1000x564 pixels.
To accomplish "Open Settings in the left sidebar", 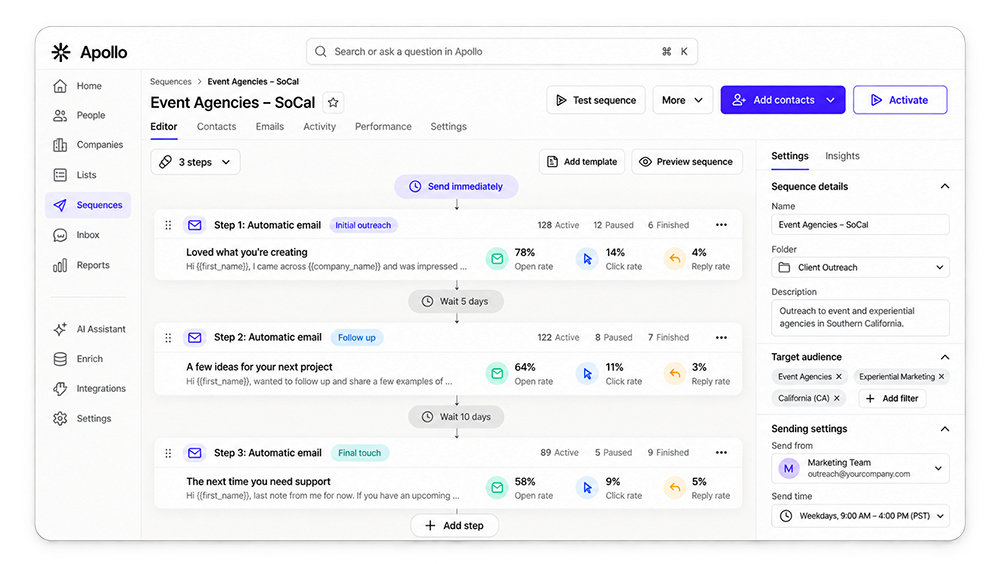I will pyautogui.click(x=83, y=419).
